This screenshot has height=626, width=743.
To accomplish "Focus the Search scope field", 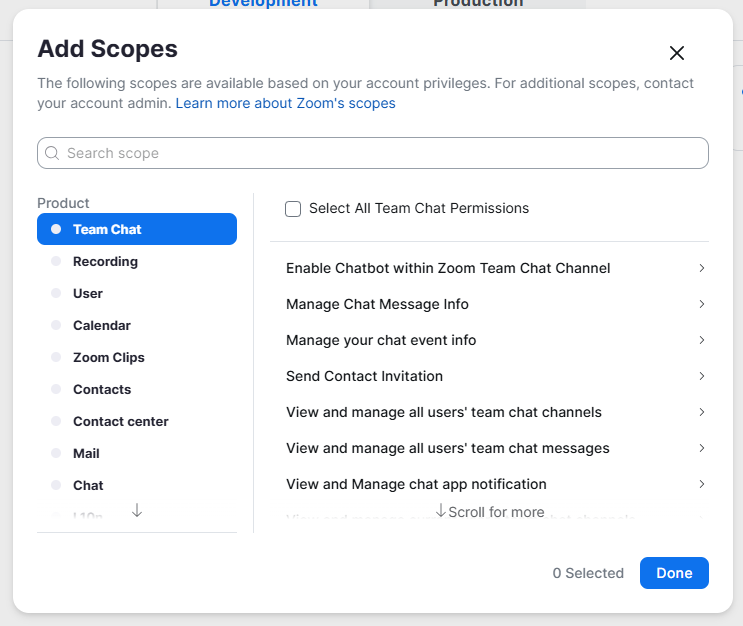I will [x=372, y=153].
